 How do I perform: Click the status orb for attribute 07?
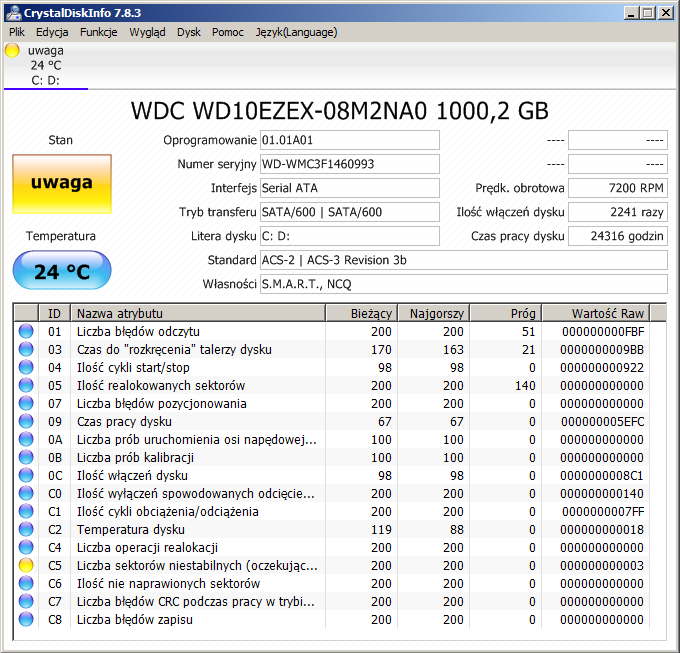point(26,403)
